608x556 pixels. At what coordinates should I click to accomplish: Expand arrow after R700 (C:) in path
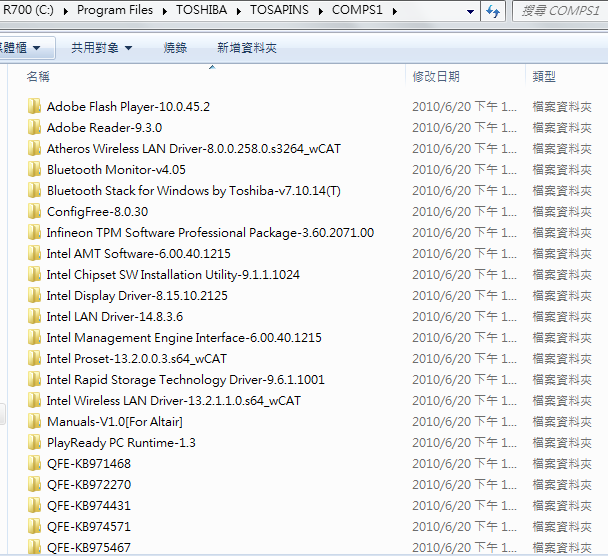[x=66, y=11]
